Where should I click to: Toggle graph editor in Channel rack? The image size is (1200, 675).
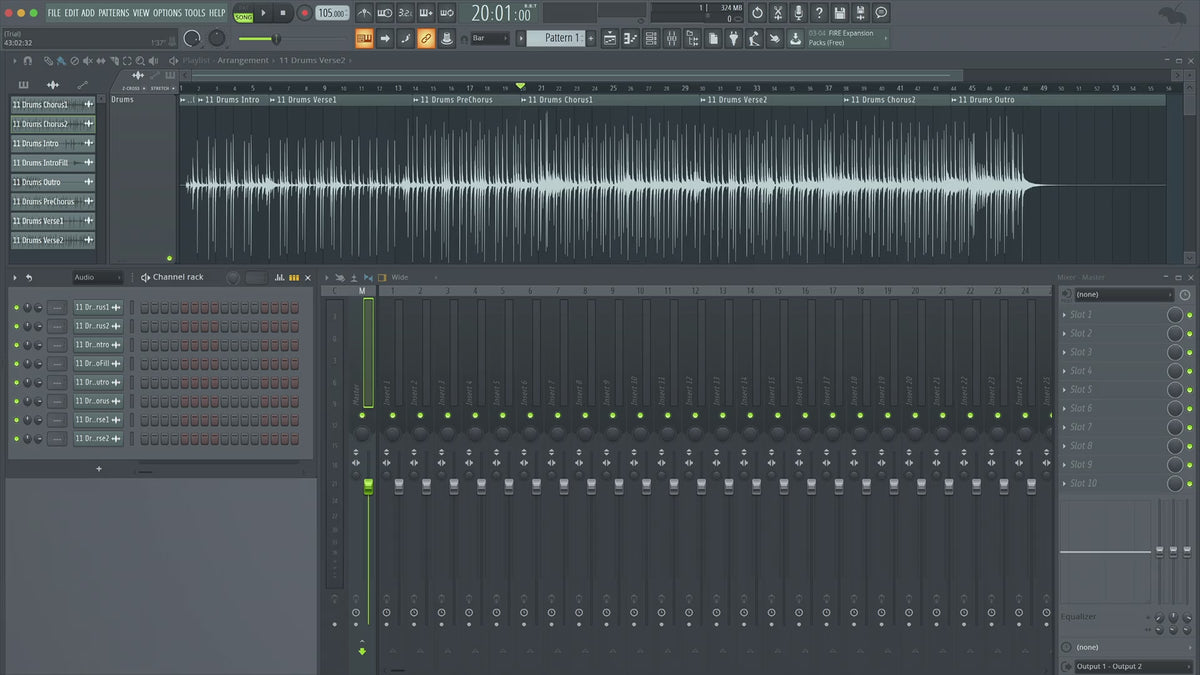pyautogui.click(x=279, y=277)
